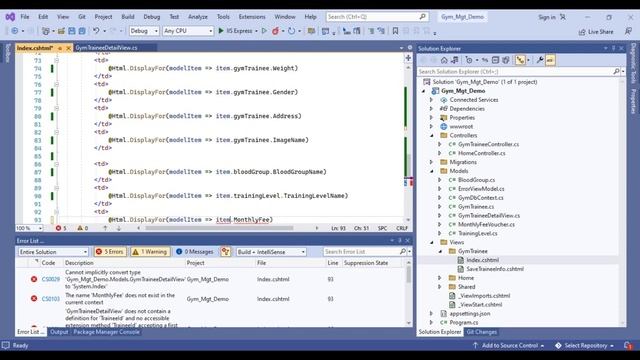Open the Build menu
Image resolution: width=640 pixels, height=360 pixels.
tap(128, 17)
